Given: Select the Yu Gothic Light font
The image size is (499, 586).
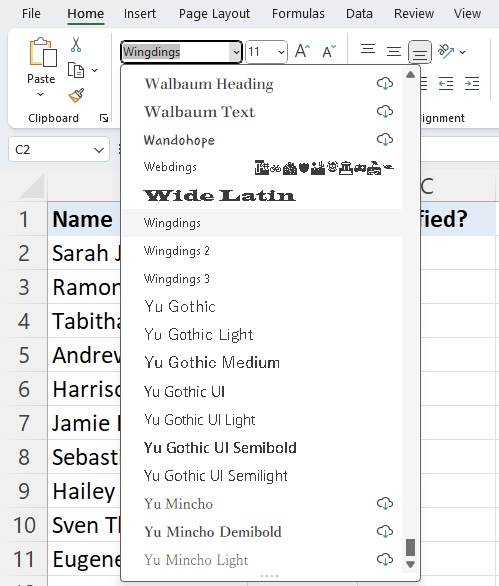Looking at the screenshot, I should (262, 335).
